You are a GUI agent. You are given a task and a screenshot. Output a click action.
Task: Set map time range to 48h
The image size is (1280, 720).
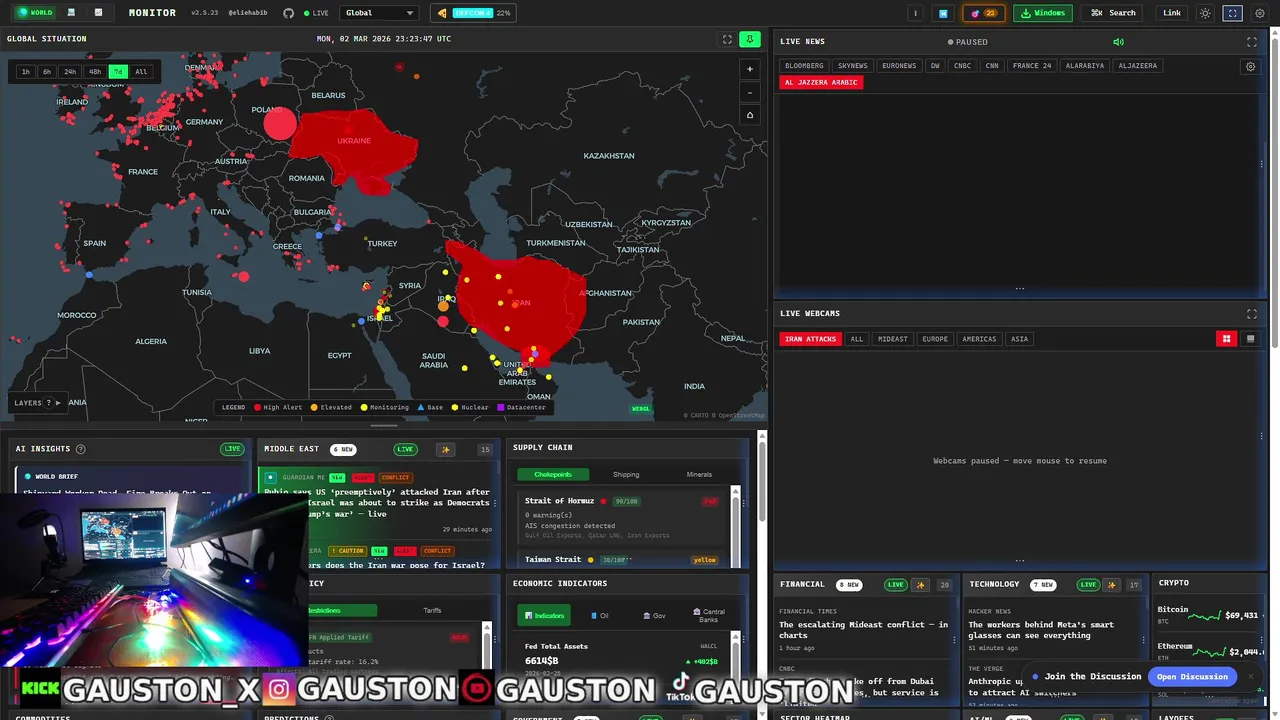(95, 72)
